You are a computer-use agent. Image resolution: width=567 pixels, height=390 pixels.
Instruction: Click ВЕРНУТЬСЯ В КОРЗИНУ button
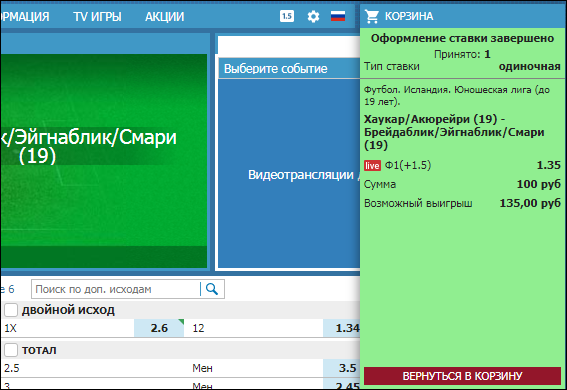462,376
